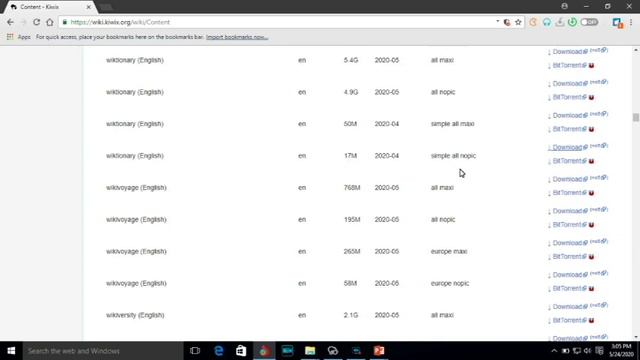
Task: Open PowerPoint from the taskbar
Action: 379,351
